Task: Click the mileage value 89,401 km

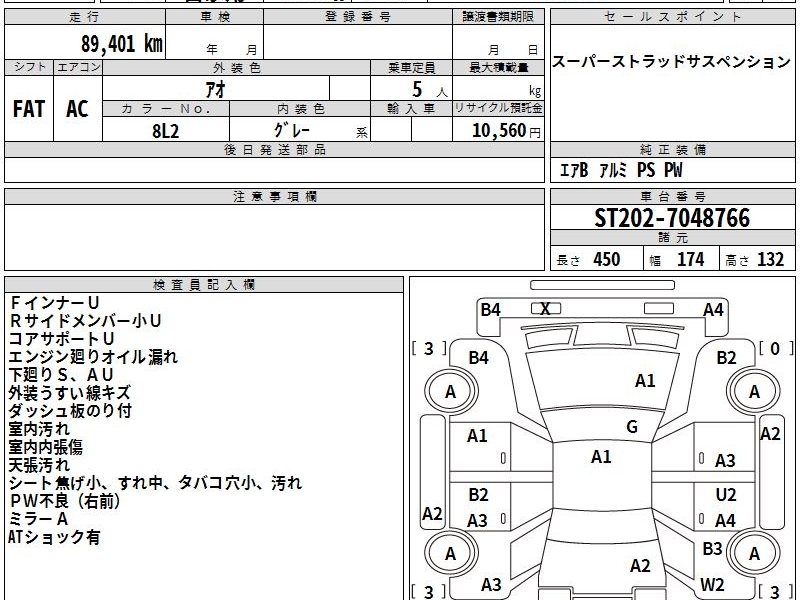Action: (x=122, y=43)
